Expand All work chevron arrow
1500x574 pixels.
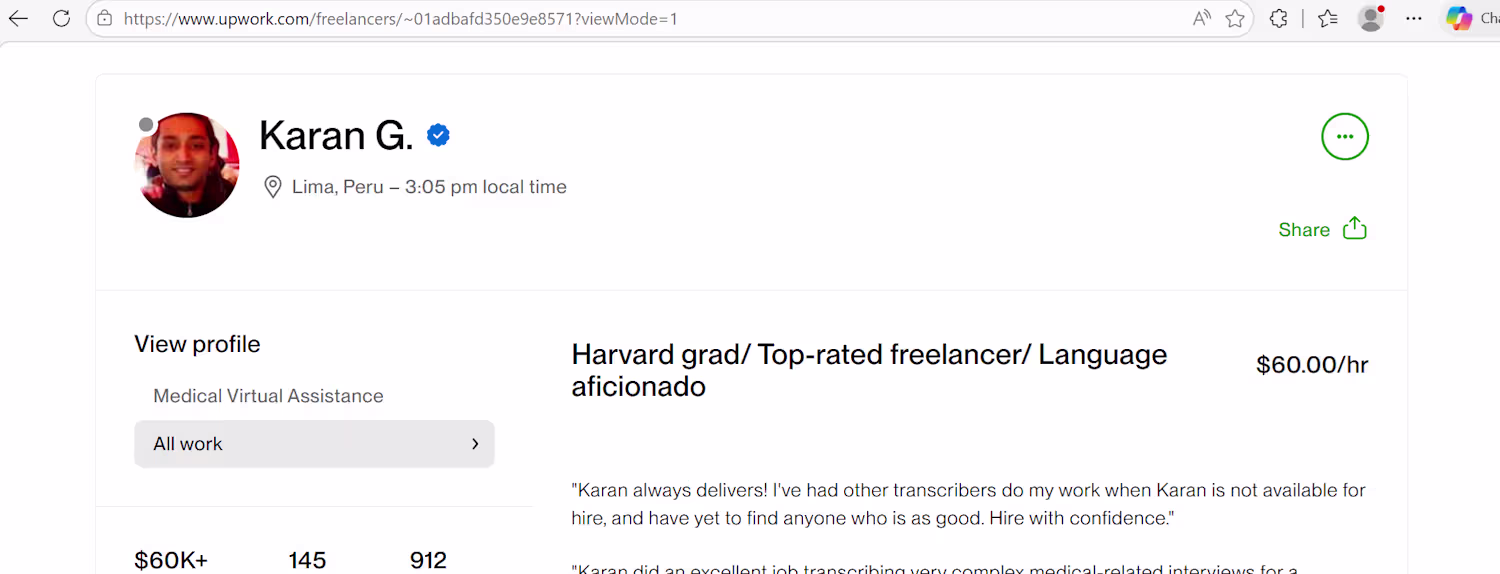coord(475,444)
